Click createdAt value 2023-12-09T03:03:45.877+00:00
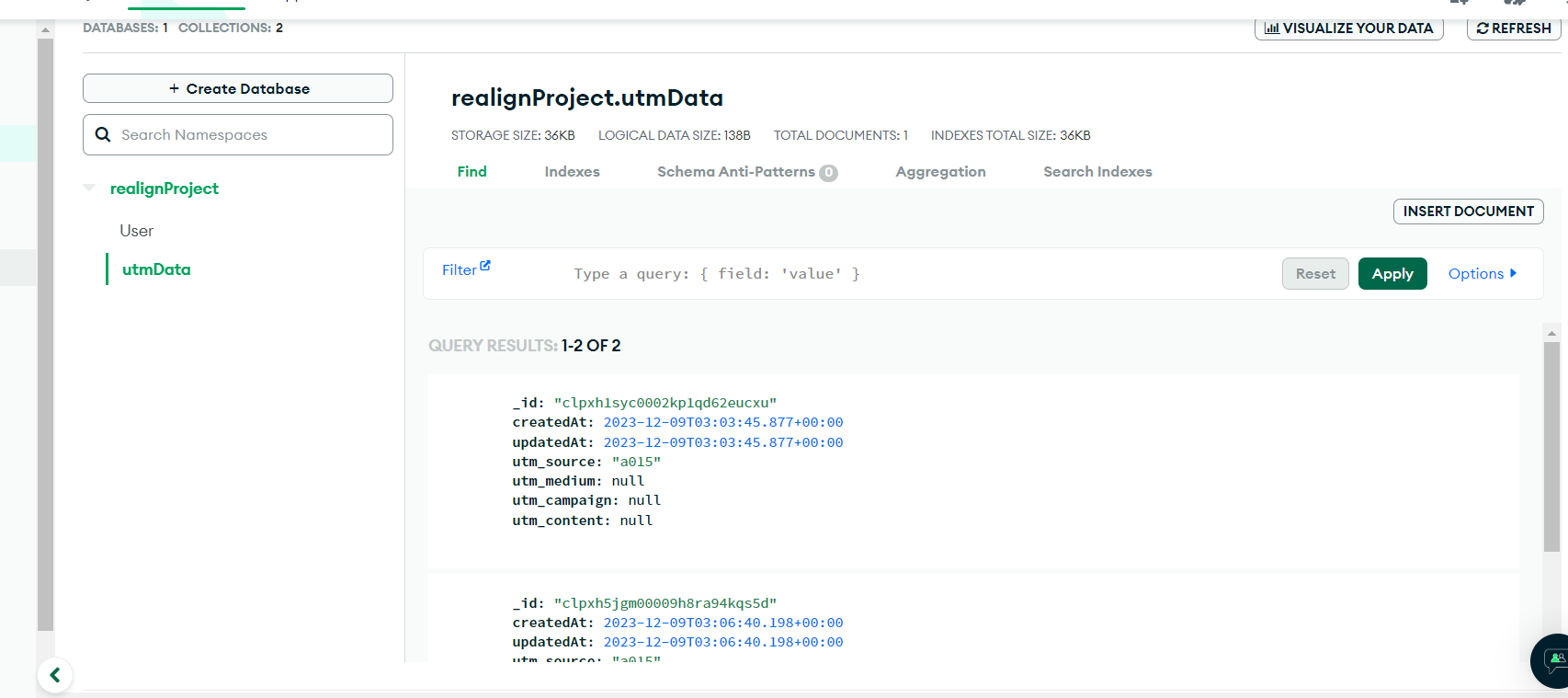 [x=723, y=422]
